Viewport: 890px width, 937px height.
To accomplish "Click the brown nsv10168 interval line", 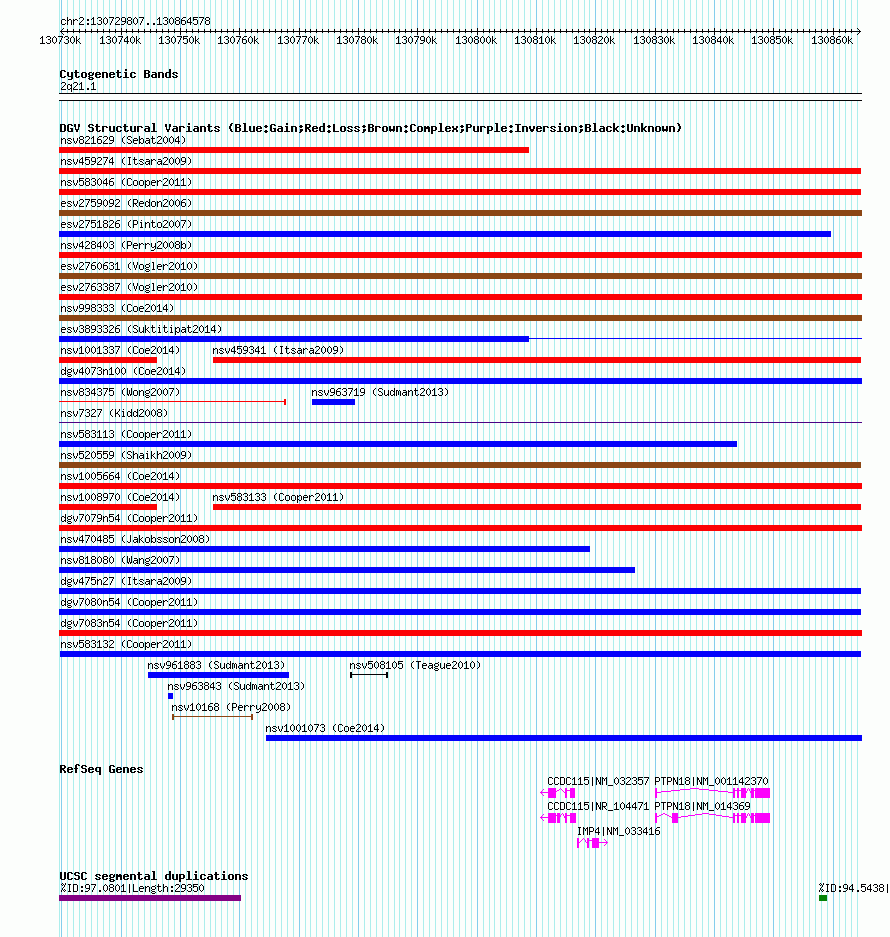I will [213, 716].
